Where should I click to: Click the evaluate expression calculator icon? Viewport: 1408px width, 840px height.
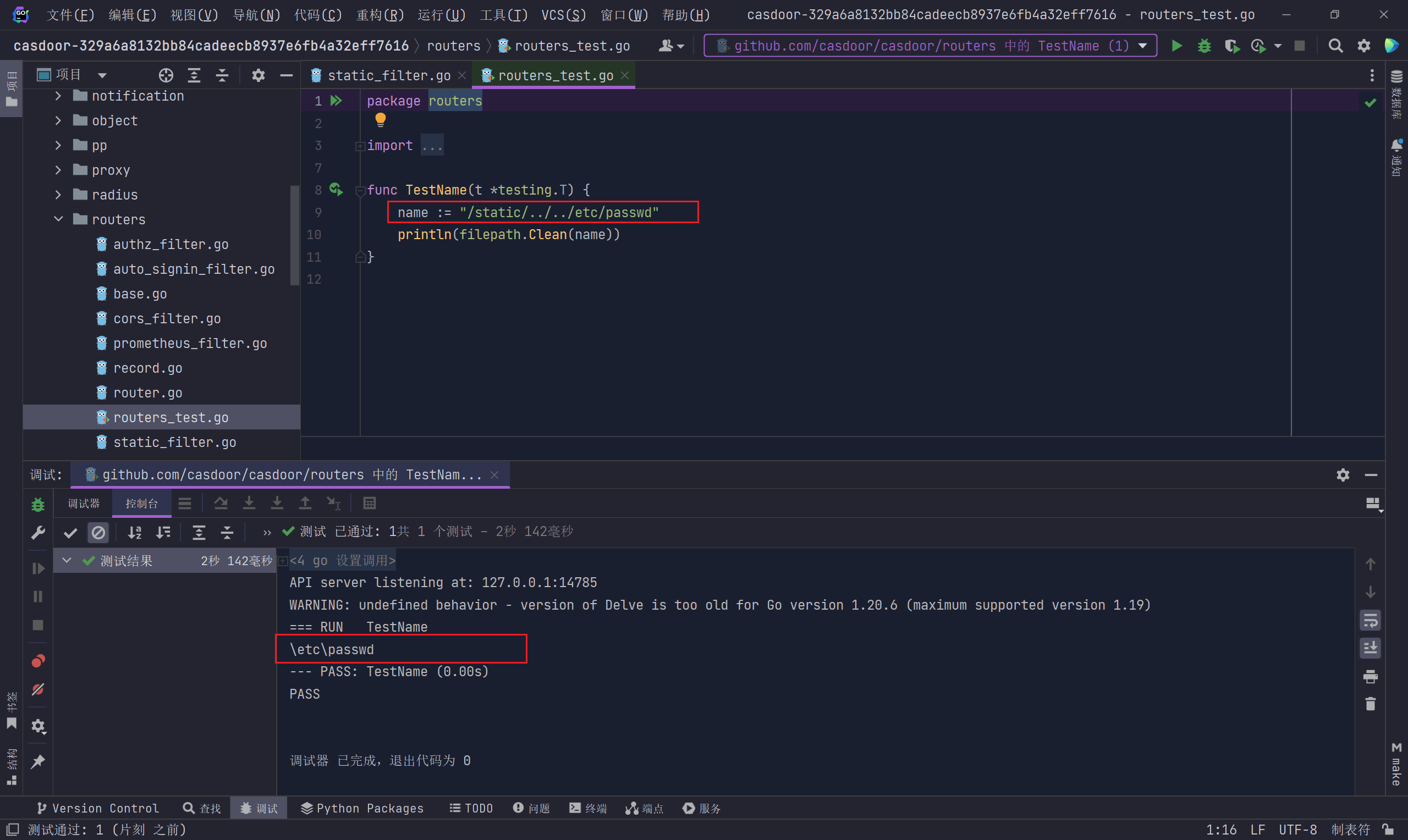point(369,503)
